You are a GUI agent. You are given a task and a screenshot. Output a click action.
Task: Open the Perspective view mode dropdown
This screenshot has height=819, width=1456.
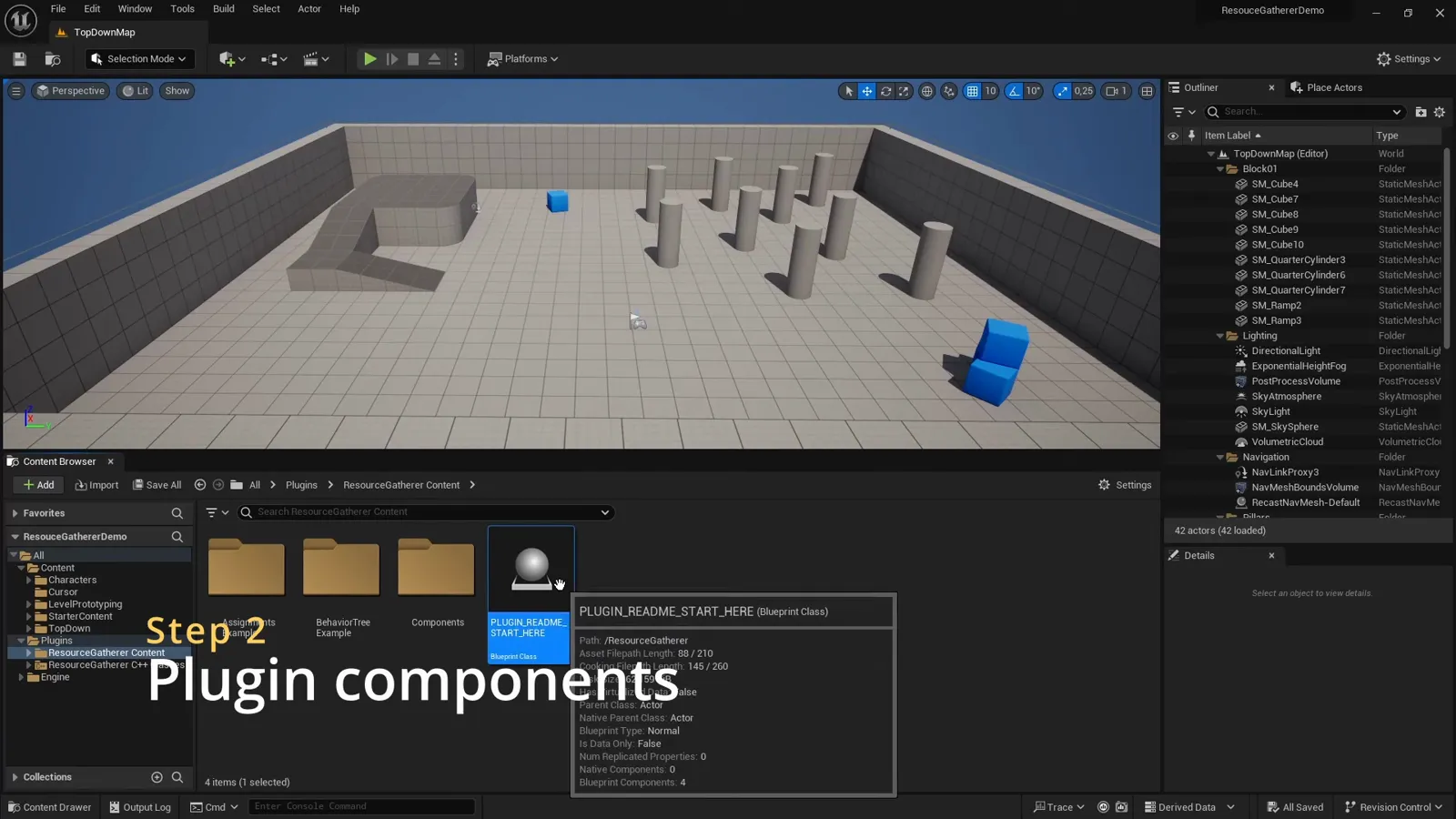[x=70, y=91]
